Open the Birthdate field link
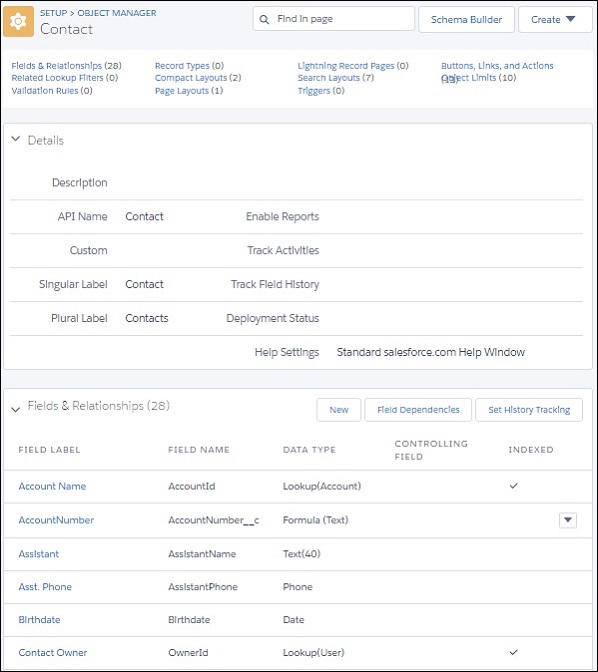 39,619
